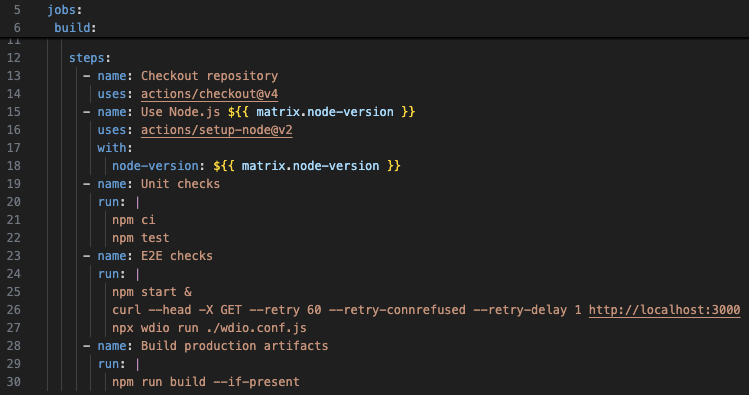The width and height of the screenshot is (749, 395).
Task: Click the 'run:' key on line 20
Action: point(111,202)
